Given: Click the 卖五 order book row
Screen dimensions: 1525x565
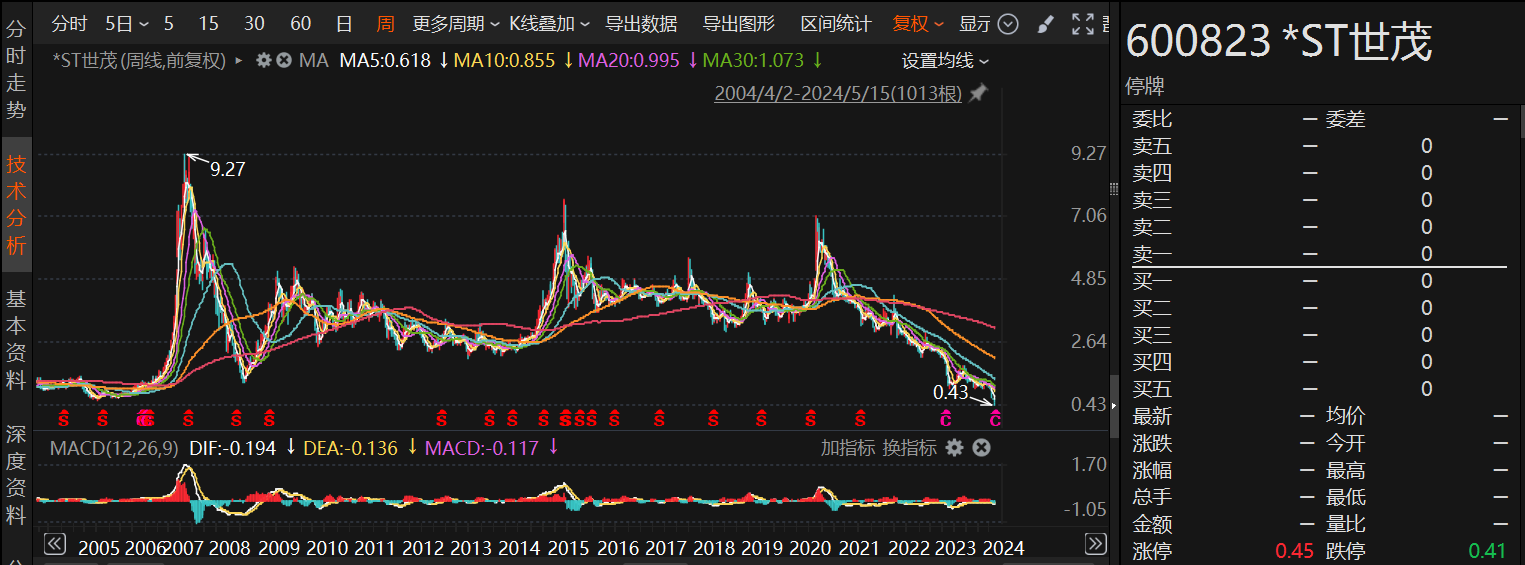Looking at the screenshot, I should click(1320, 146).
